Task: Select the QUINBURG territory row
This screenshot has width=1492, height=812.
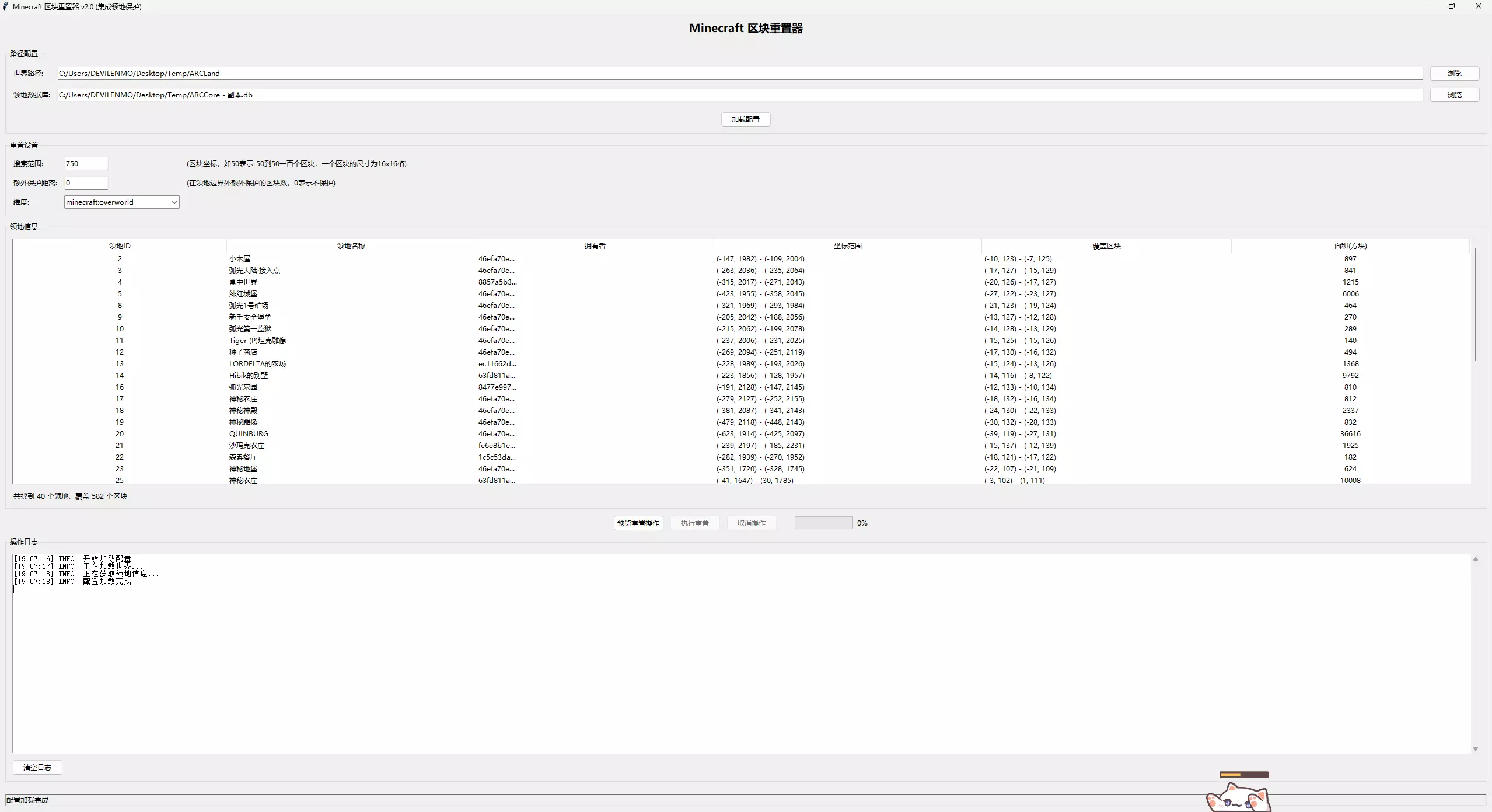Action: click(x=741, y=433)
